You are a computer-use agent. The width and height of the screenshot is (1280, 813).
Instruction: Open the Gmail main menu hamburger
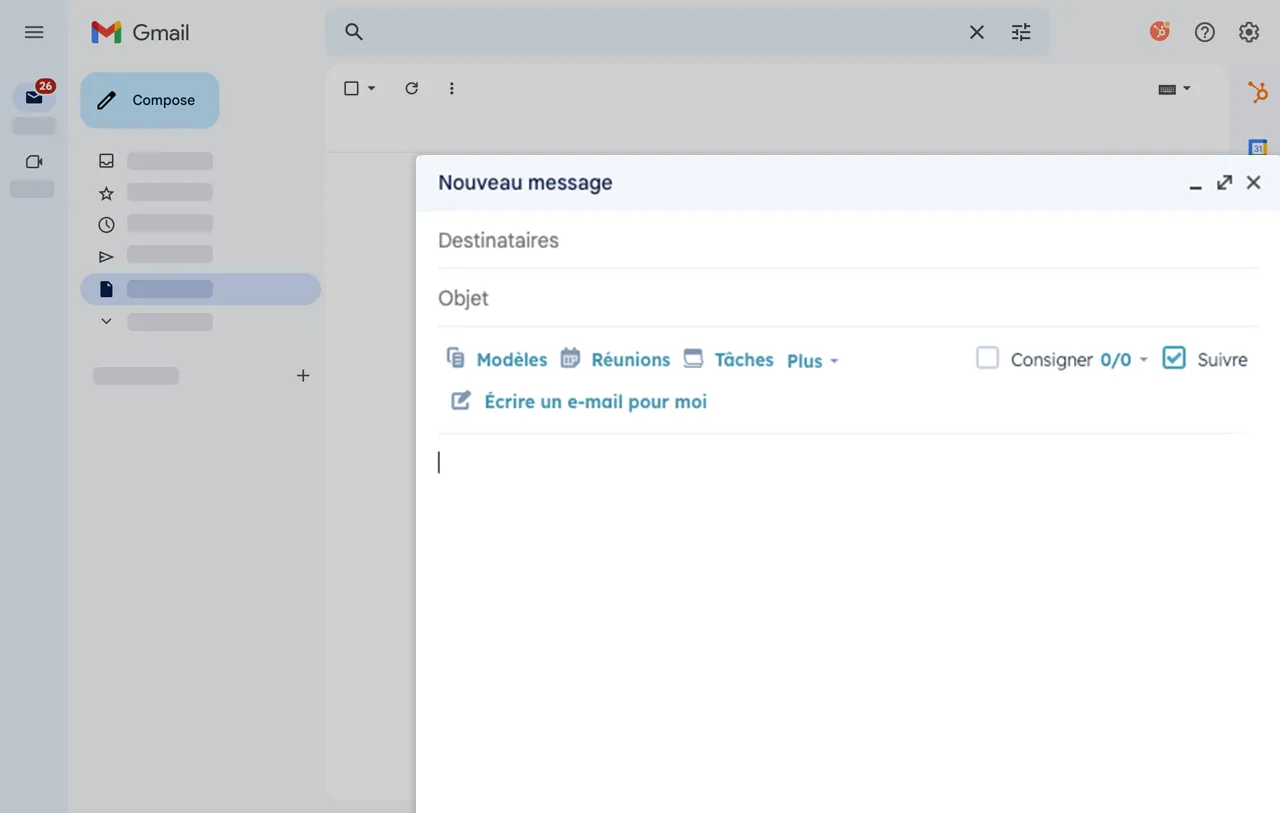34,32
